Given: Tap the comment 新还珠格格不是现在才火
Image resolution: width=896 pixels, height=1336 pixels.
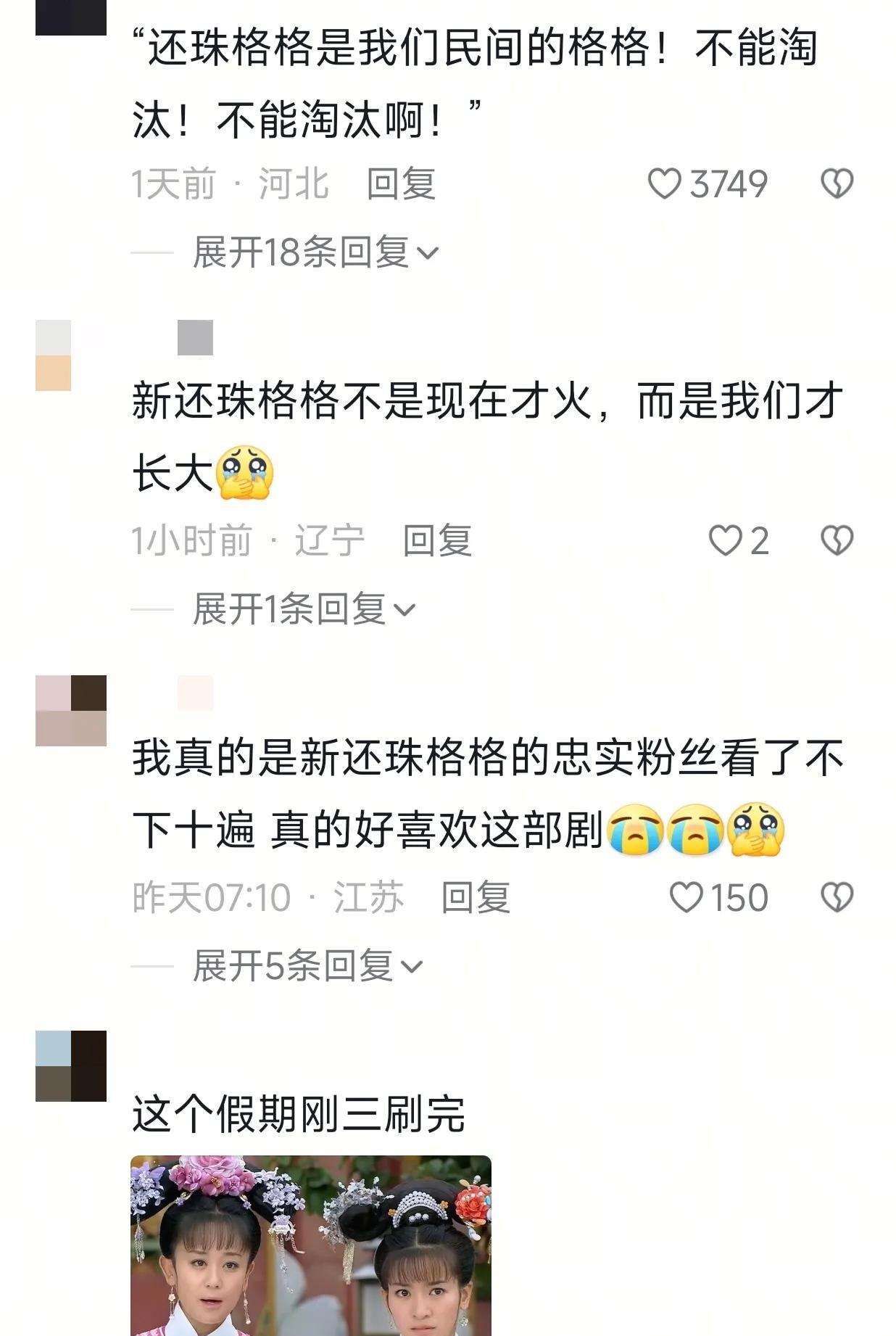Looking at the screenshot, I should 487,437.
